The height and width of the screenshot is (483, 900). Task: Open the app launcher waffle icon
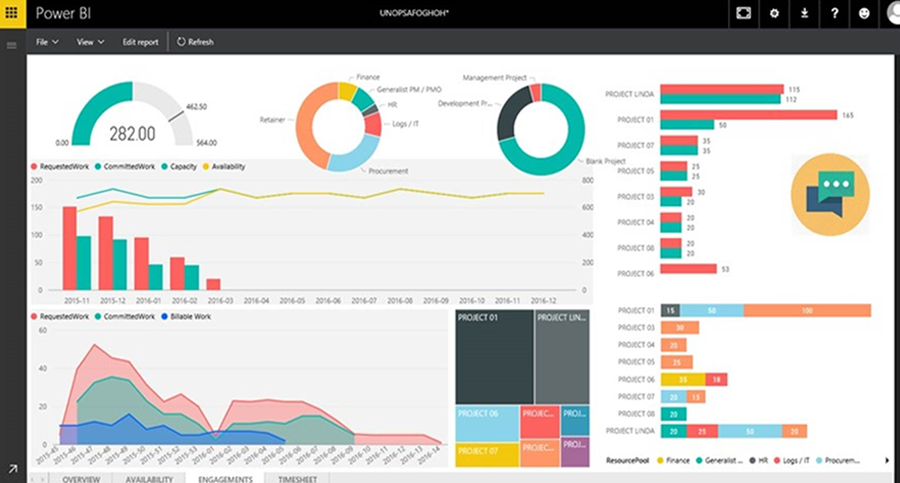(x=11, y=13)
